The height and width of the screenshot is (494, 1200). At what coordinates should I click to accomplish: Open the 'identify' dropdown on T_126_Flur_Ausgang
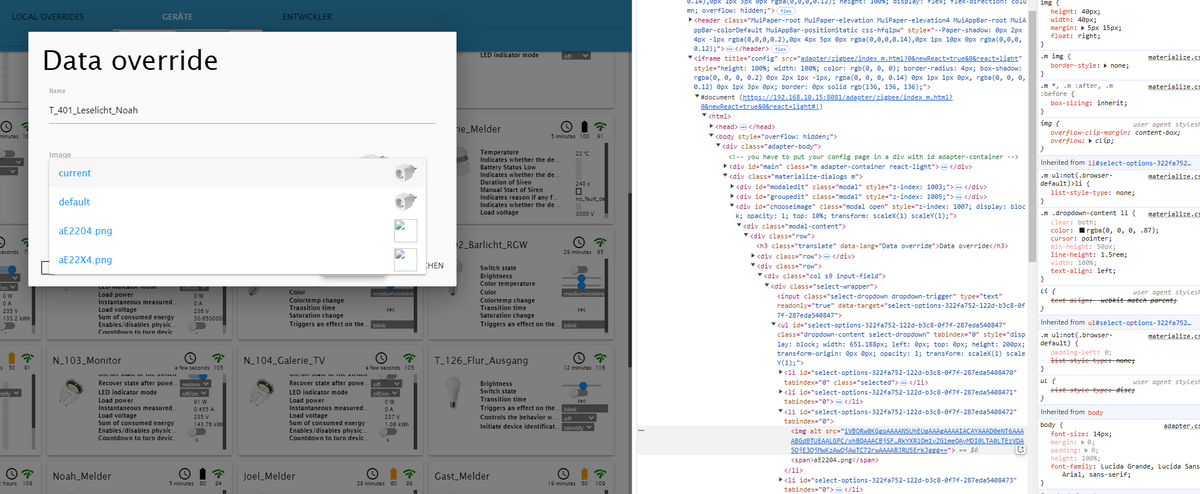pyautogui.click(x=579, y=428)
